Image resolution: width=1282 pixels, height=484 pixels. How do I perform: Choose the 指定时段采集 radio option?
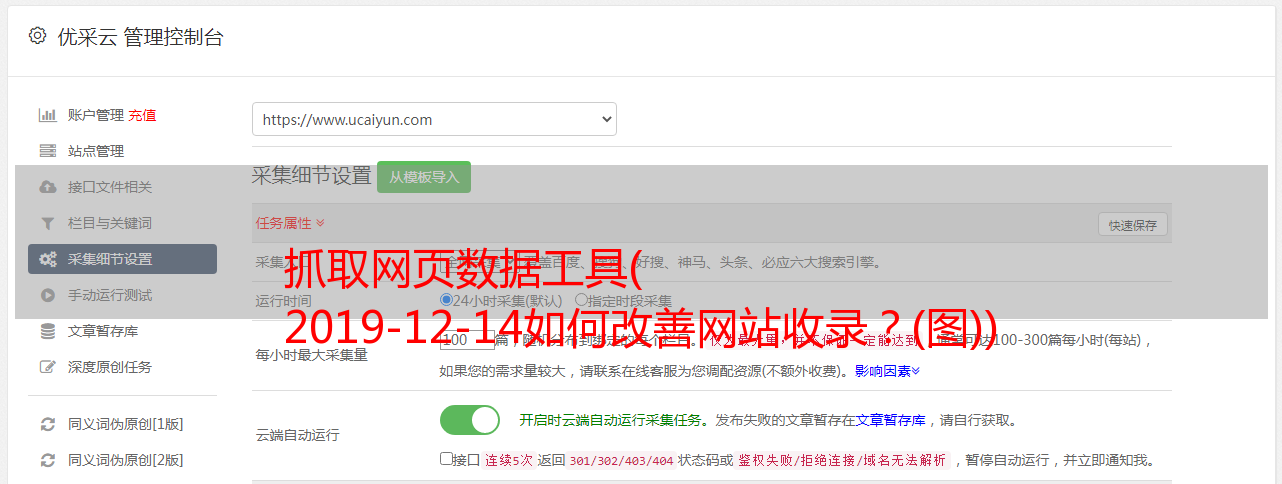[x=581, y=300]
